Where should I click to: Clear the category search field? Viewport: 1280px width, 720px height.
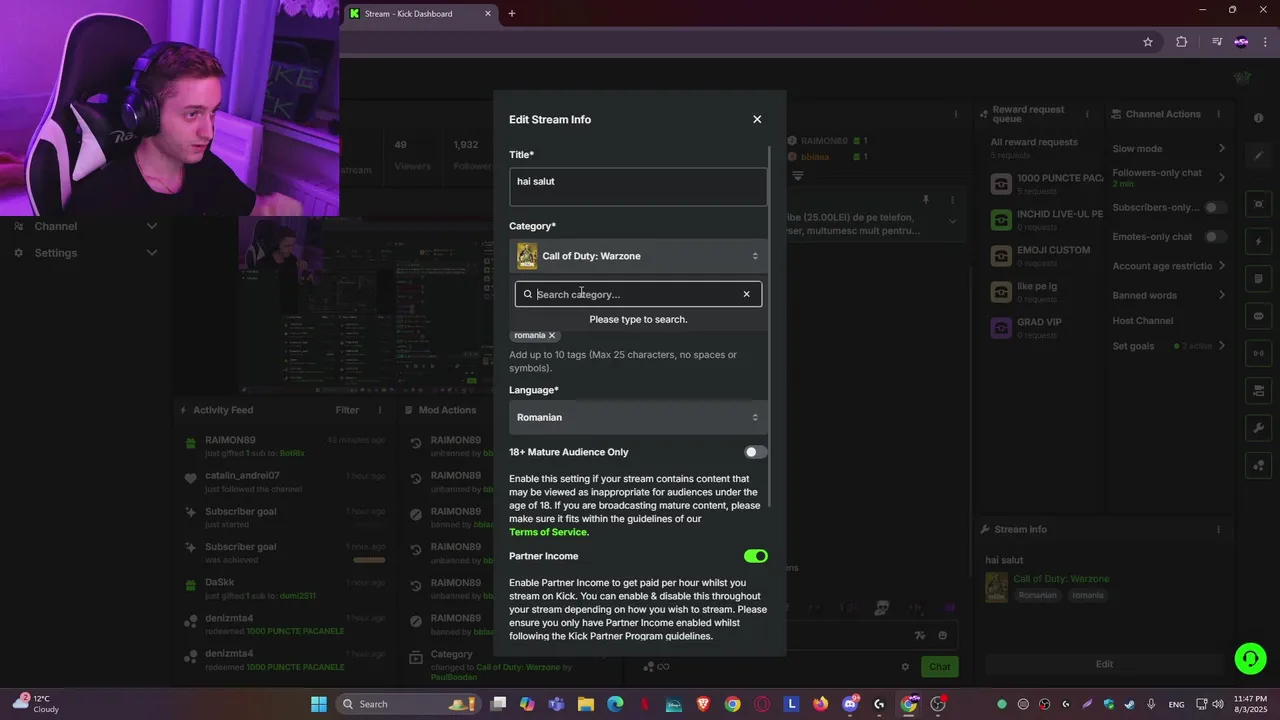pos(746,294)
